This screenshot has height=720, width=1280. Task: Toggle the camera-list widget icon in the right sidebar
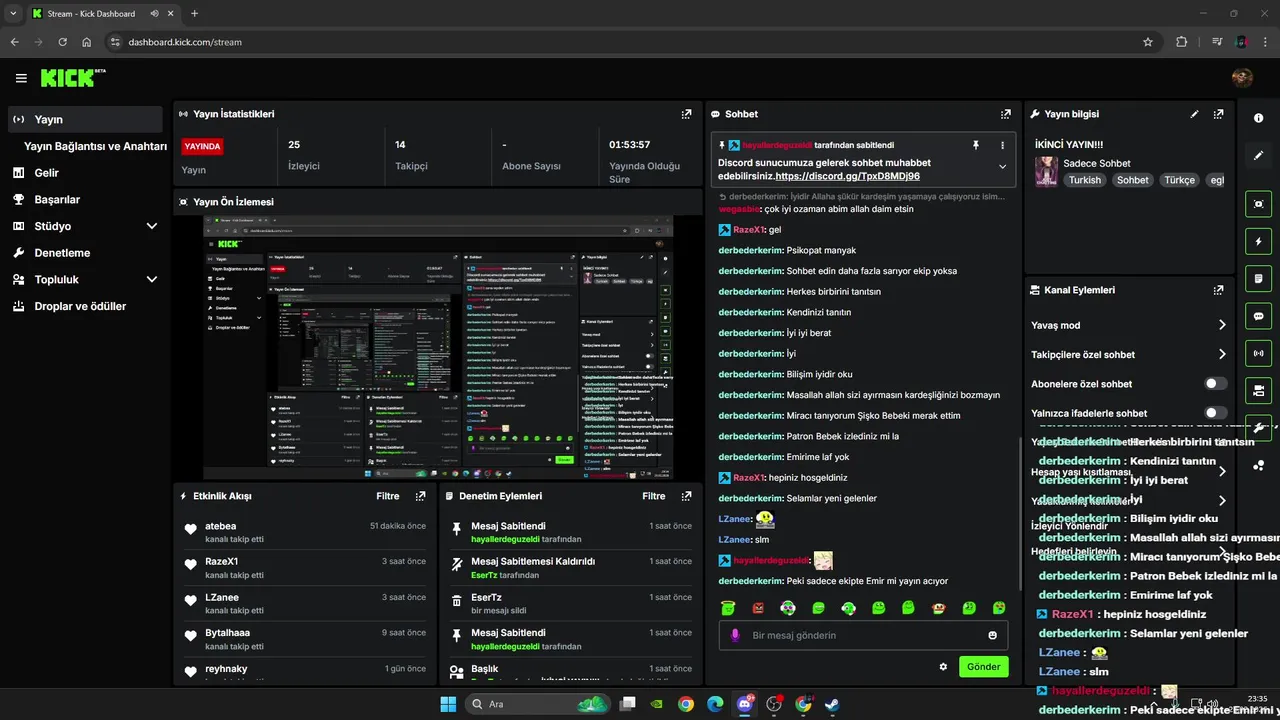[1258, 390]
